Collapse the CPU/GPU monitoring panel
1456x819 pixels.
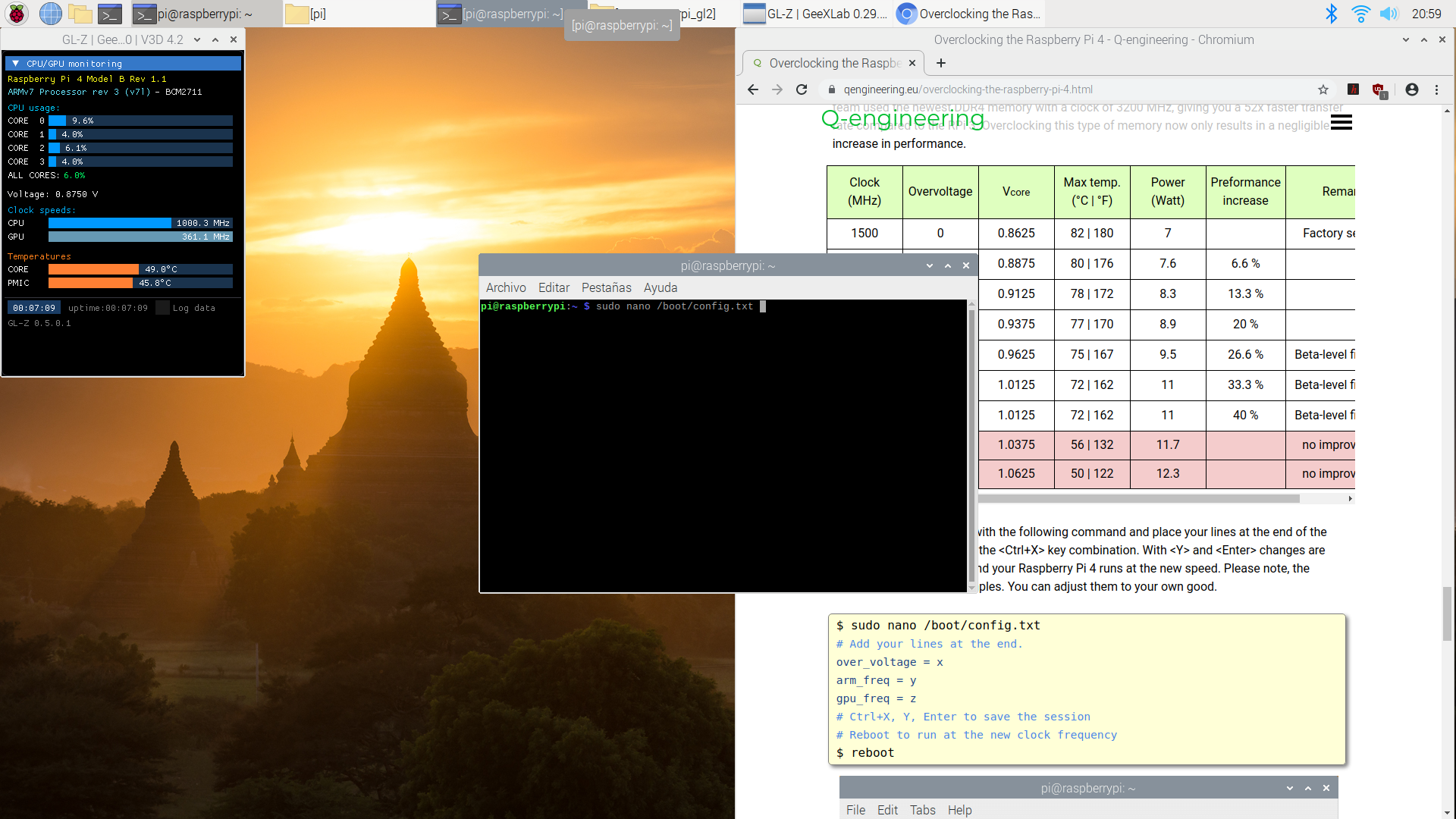click(x=15, y=64)
